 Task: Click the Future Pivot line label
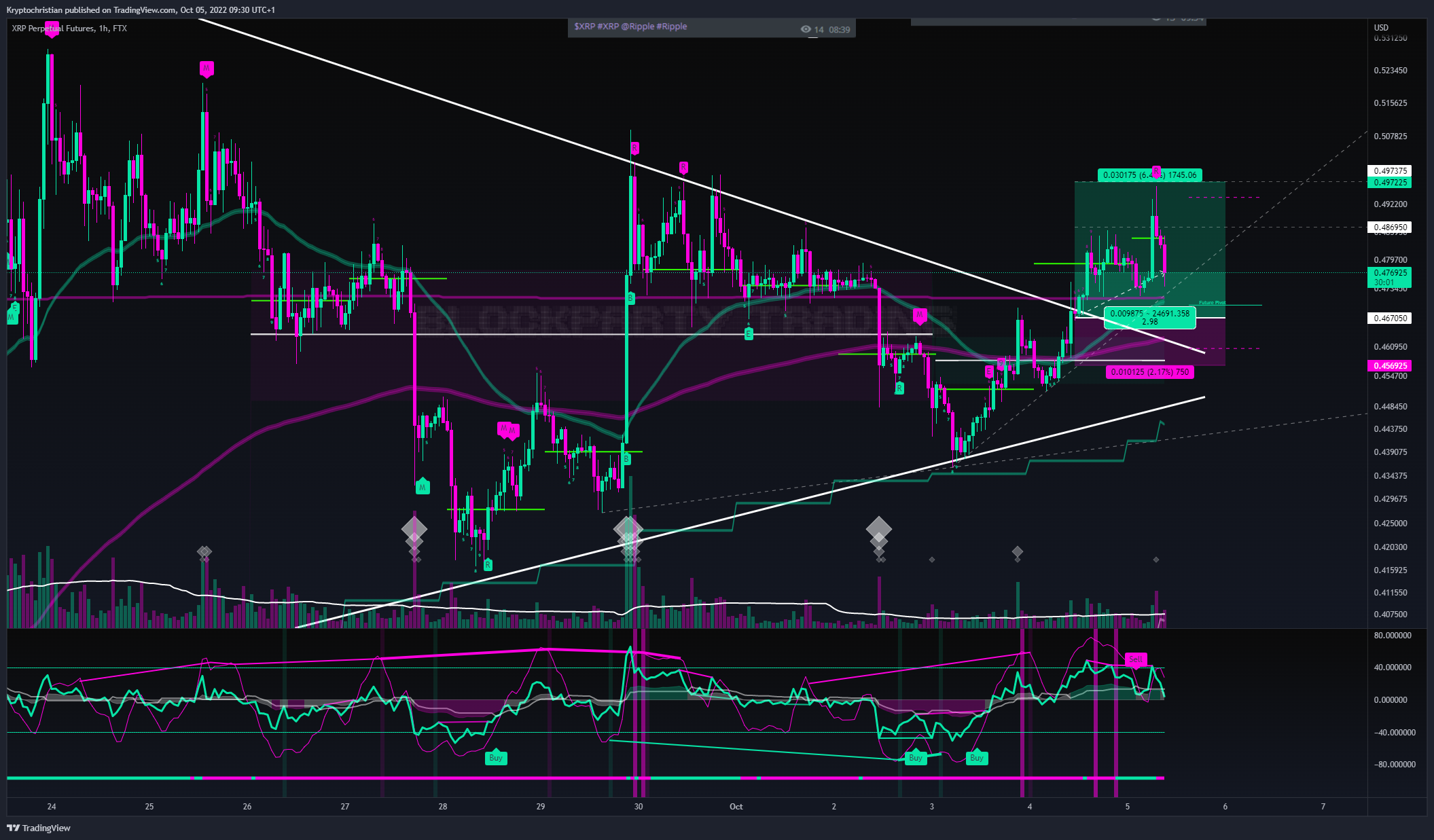1213,303
